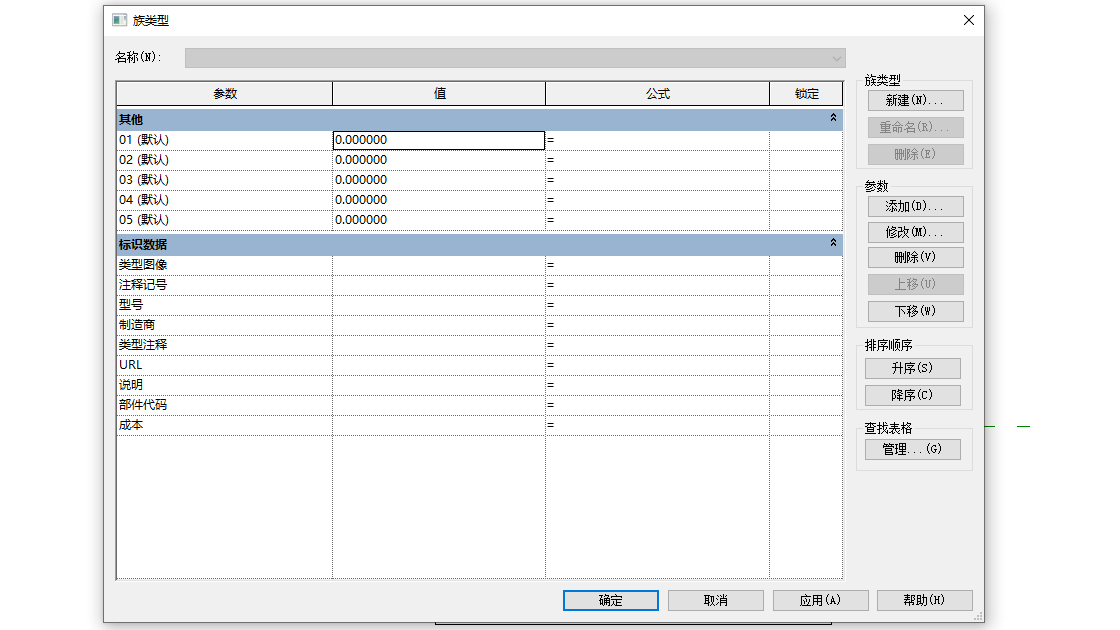This screenshot has width=1120, height=630.
Task: Click the 新建(N)... button
Action: point(916,100)
